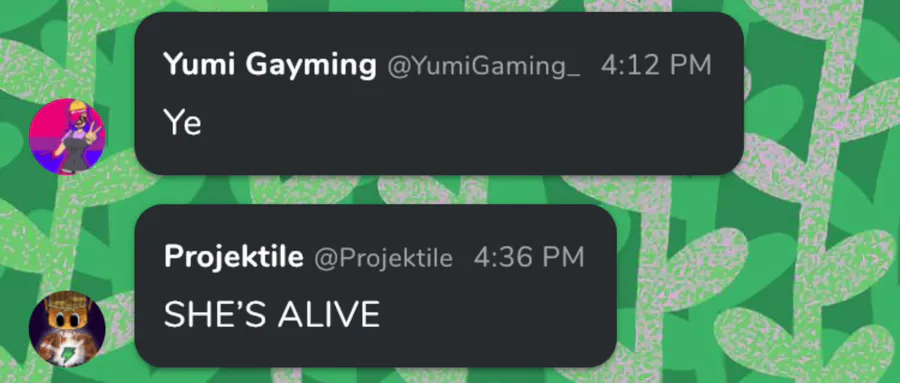This screenshot has width=900, height=383.
Task: Click the 4:12 PM timestamp
Action: pyautogui.click(x=656, y=65)
